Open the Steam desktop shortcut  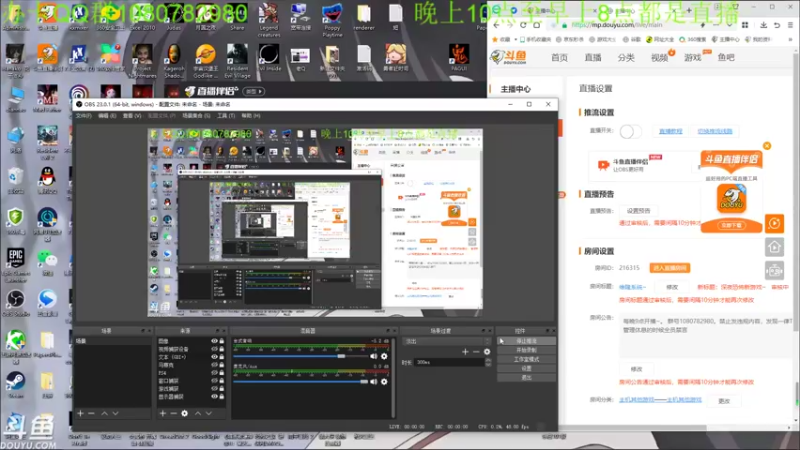click(16, 385)
